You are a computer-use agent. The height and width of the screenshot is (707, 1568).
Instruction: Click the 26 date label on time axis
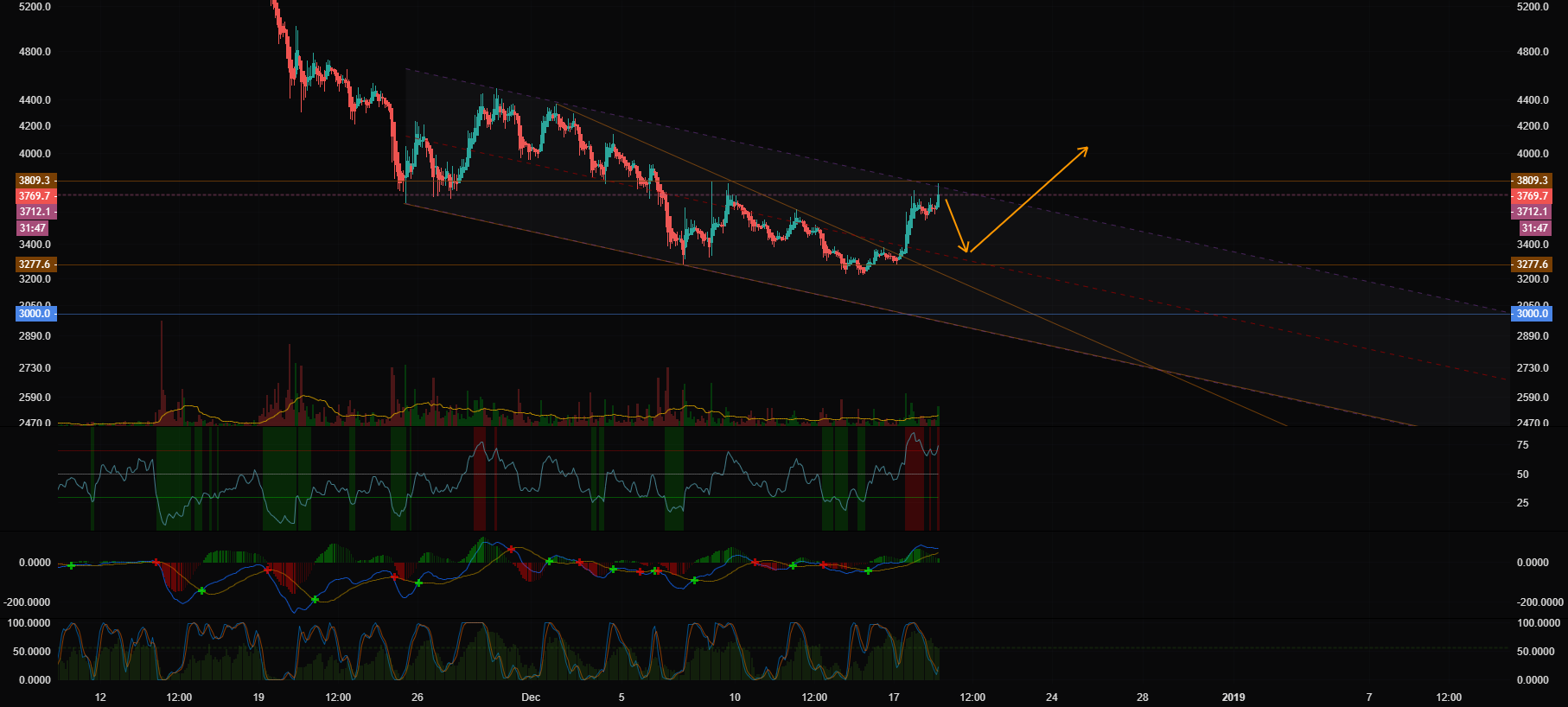(x=417, y=697)
